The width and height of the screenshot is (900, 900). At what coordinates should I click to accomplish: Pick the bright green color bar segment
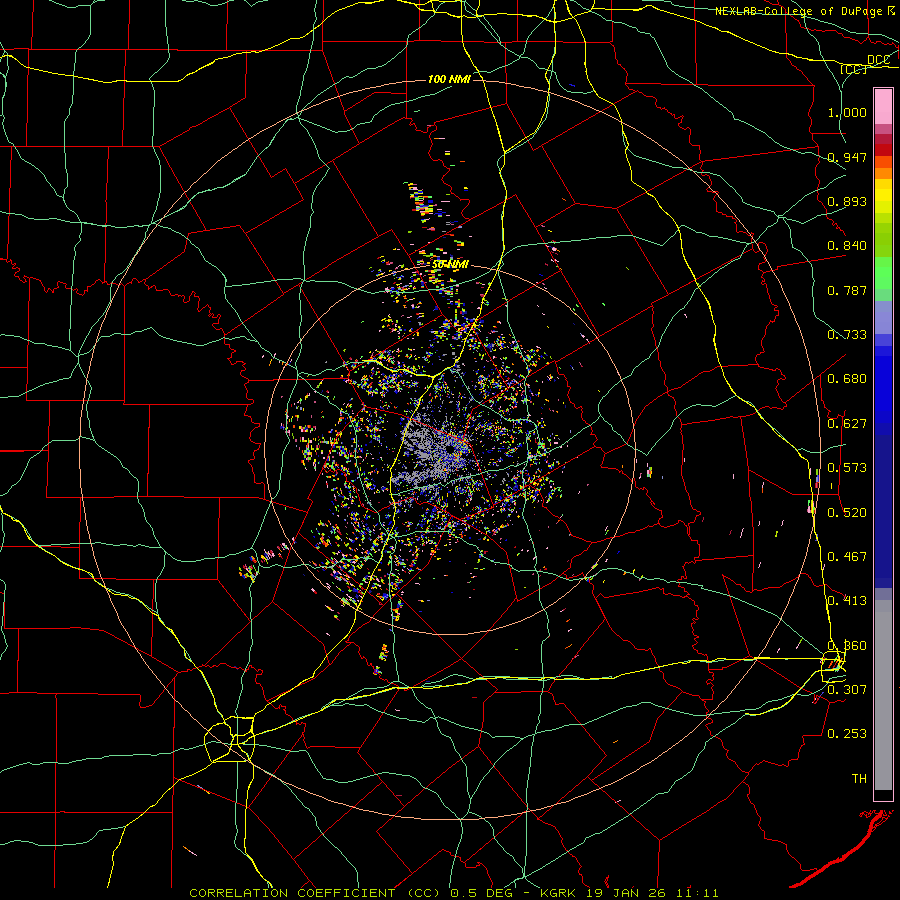tap(883, 273)
